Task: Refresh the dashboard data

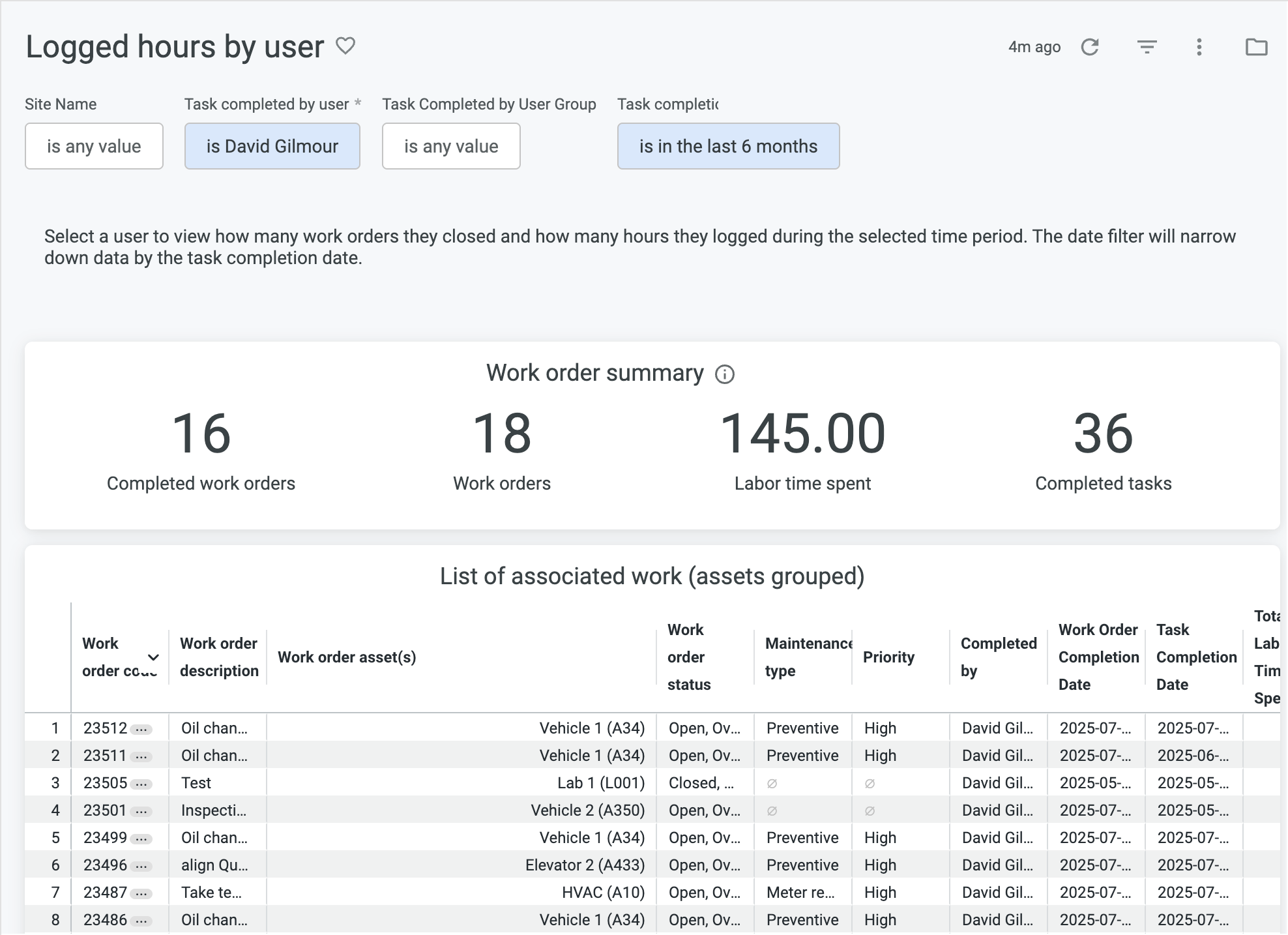Action: [x=1090, y=46]
